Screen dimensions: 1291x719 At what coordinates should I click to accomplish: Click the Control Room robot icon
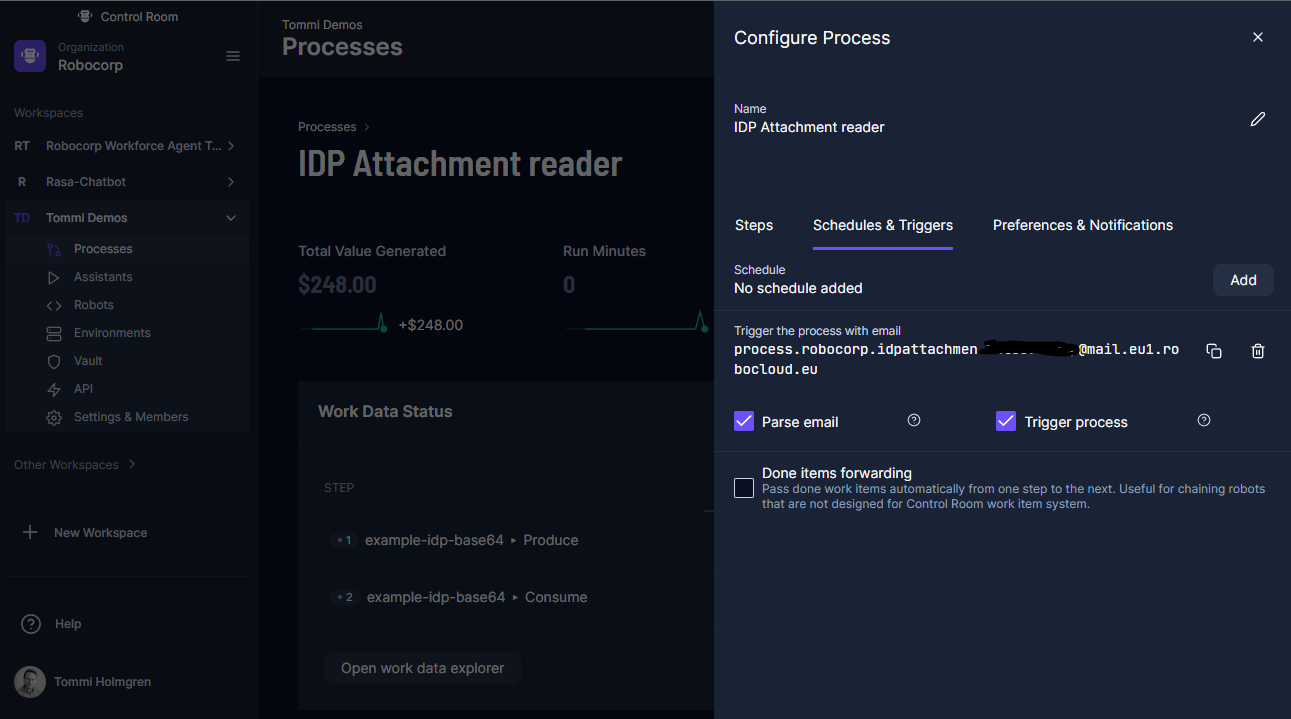point(86,17)
